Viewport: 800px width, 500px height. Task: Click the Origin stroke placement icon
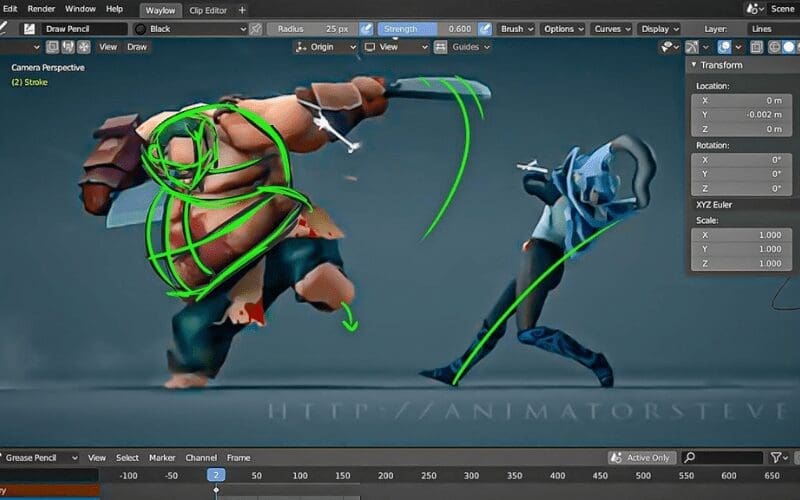tap(302, 47)
